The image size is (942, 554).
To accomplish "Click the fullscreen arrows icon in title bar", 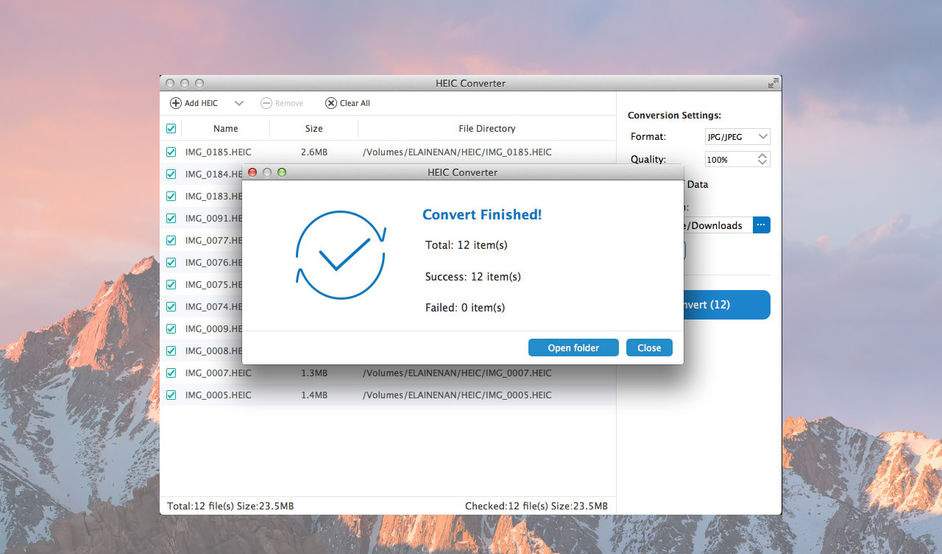I will tap(772, 83).
